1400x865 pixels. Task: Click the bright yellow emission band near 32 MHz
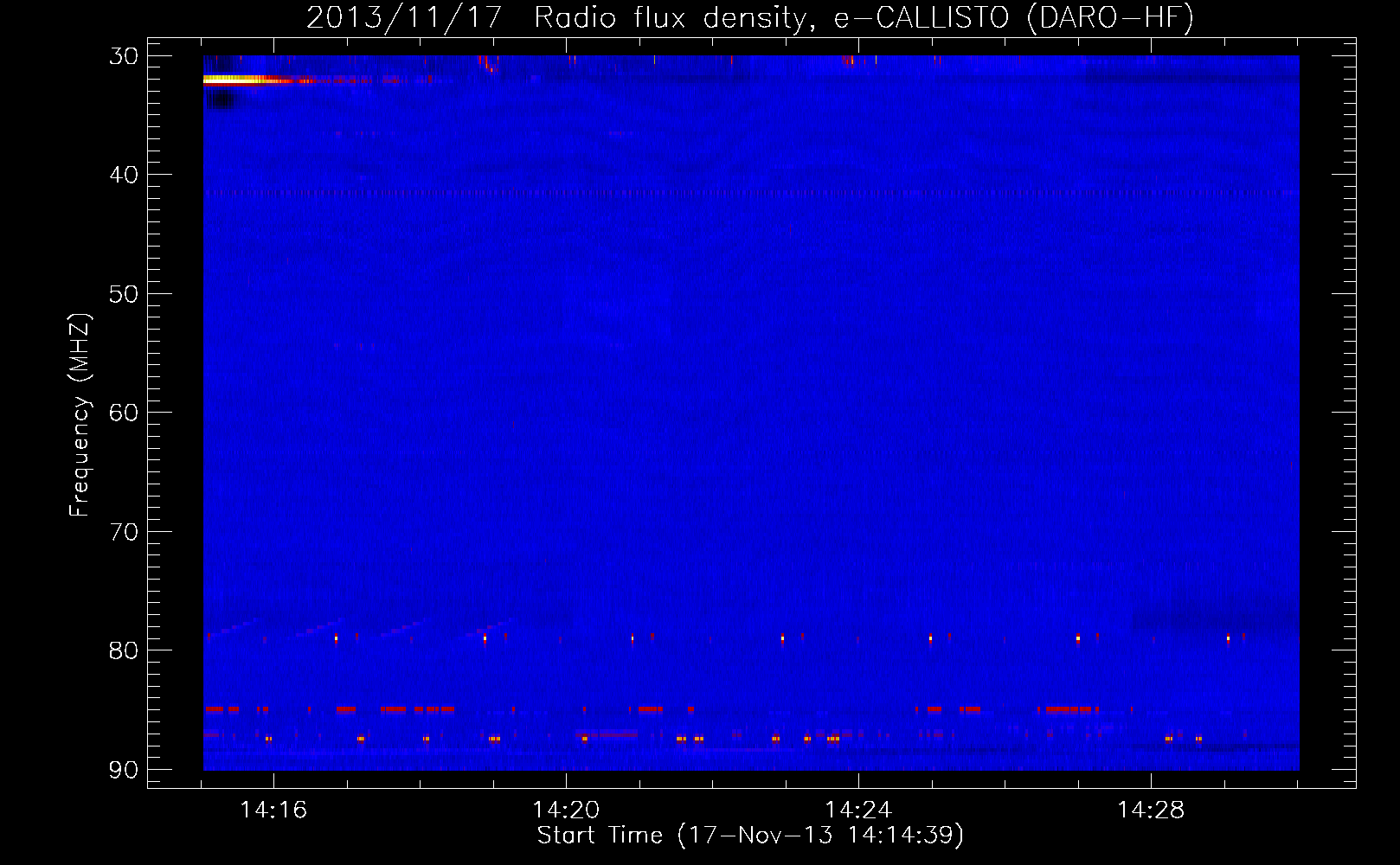247,80
